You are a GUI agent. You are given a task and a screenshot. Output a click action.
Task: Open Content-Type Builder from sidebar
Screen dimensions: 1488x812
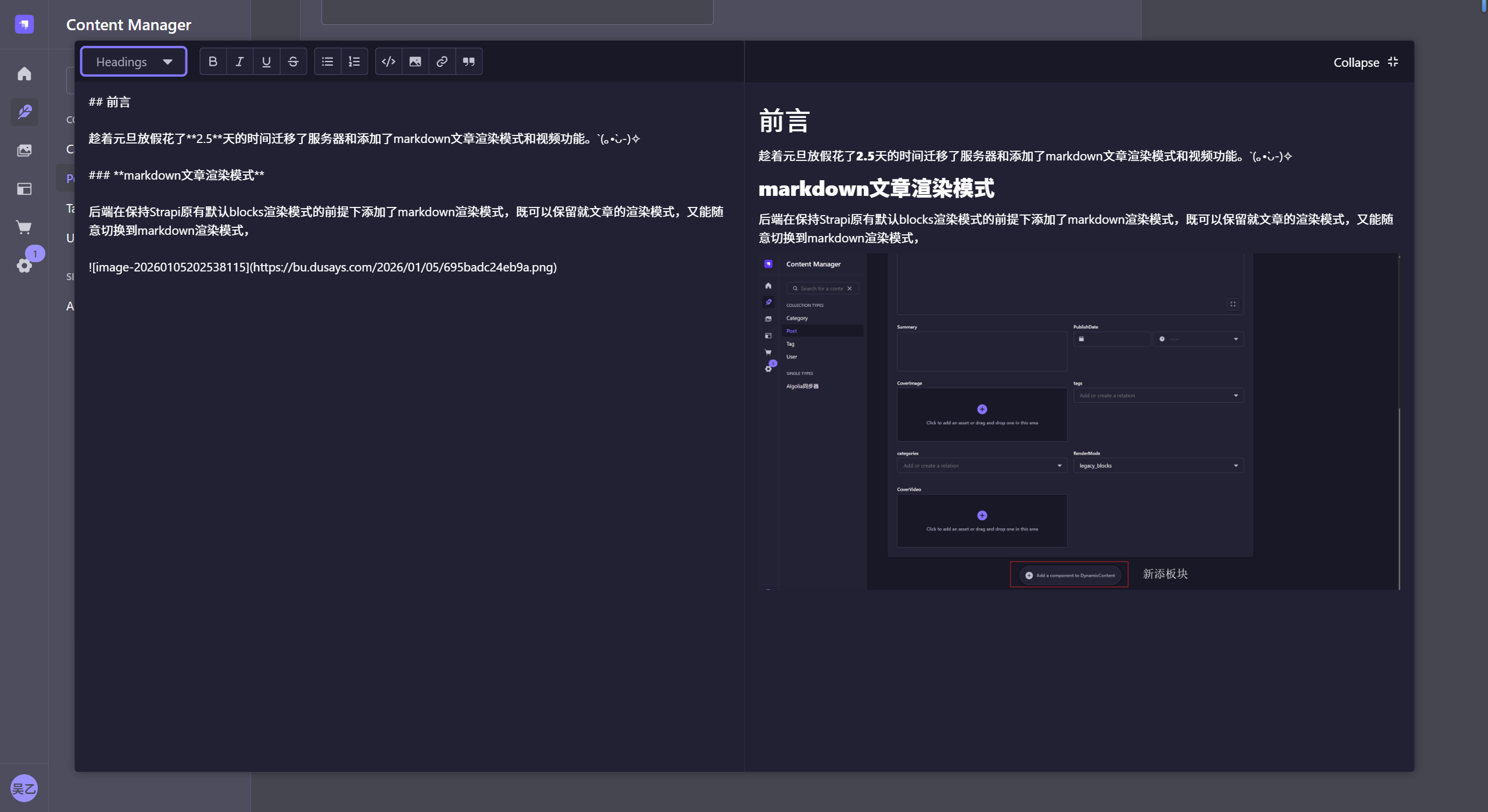pos(24,189)
